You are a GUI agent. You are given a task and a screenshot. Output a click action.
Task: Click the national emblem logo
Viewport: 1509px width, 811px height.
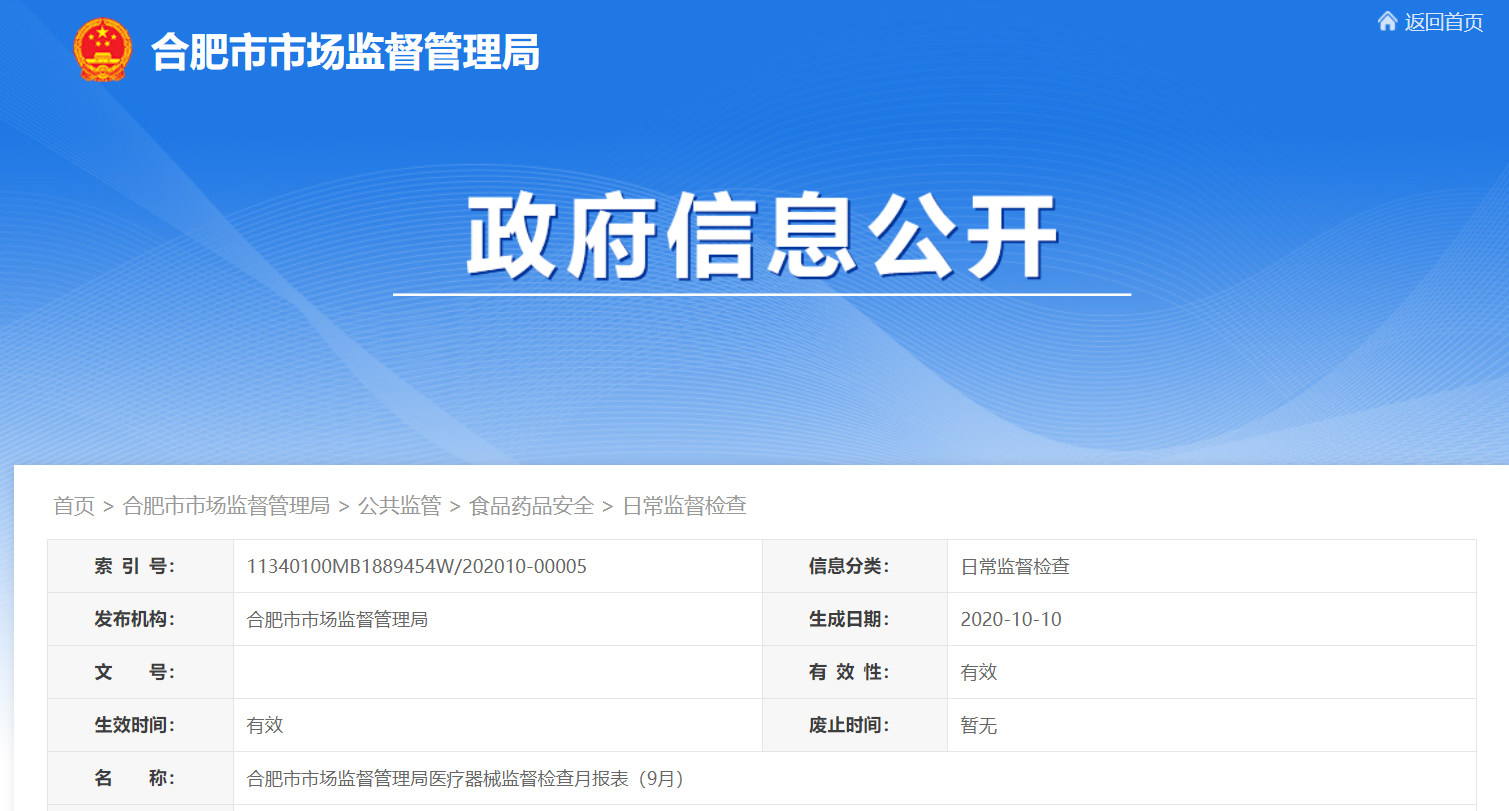click(x=103, y=50)
